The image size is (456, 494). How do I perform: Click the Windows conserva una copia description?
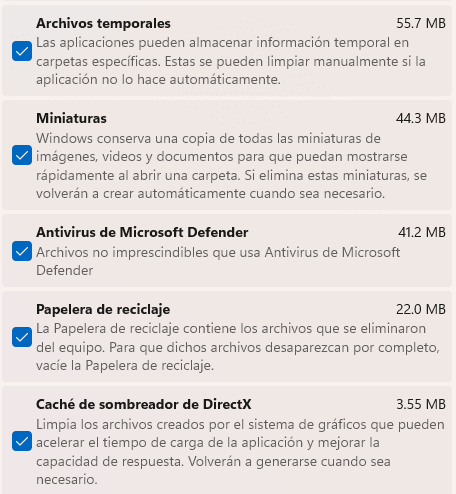pos(231,166)
